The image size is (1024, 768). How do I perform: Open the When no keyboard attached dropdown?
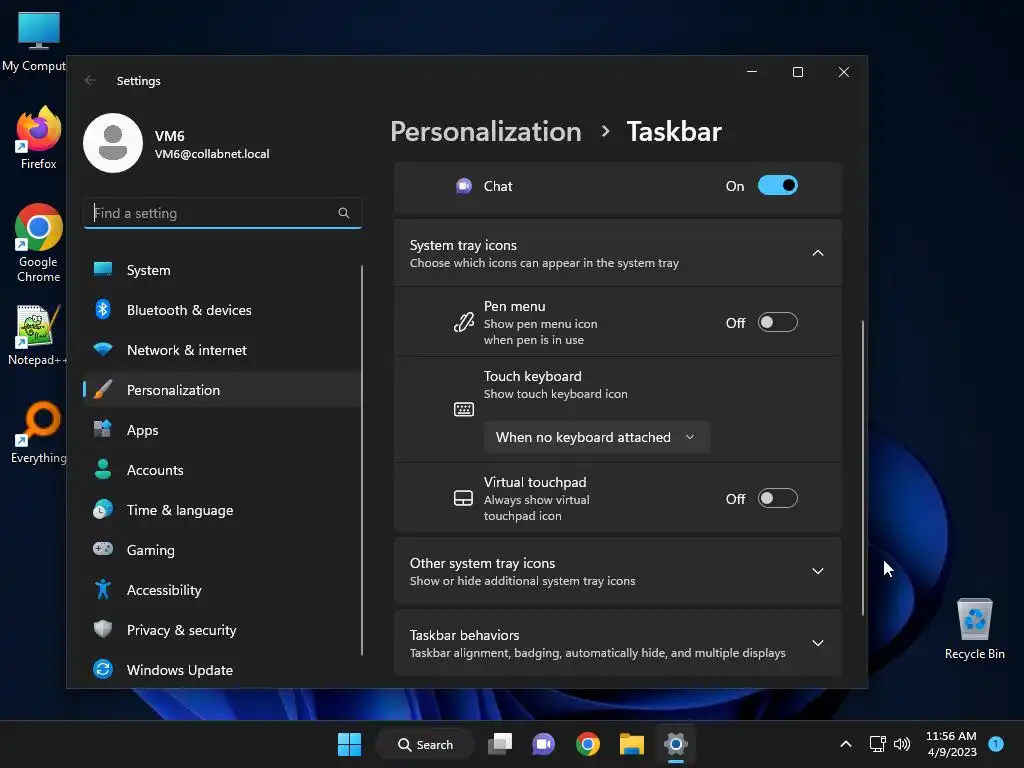click(x=596, y=437)
